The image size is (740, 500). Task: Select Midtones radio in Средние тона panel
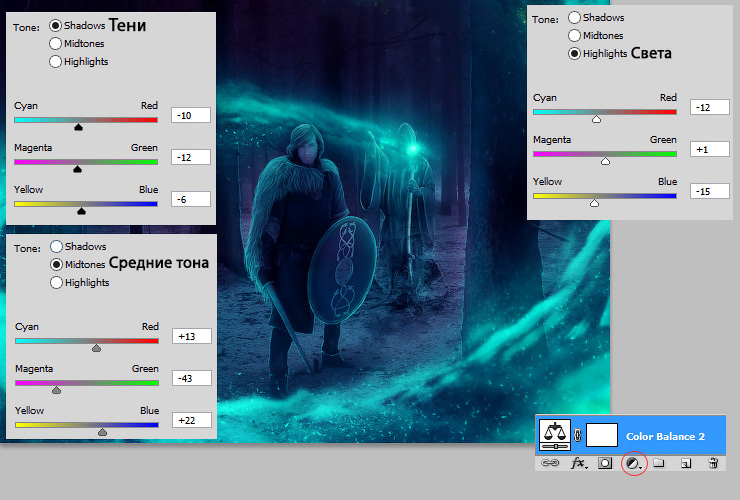click(x=56, y=264)
